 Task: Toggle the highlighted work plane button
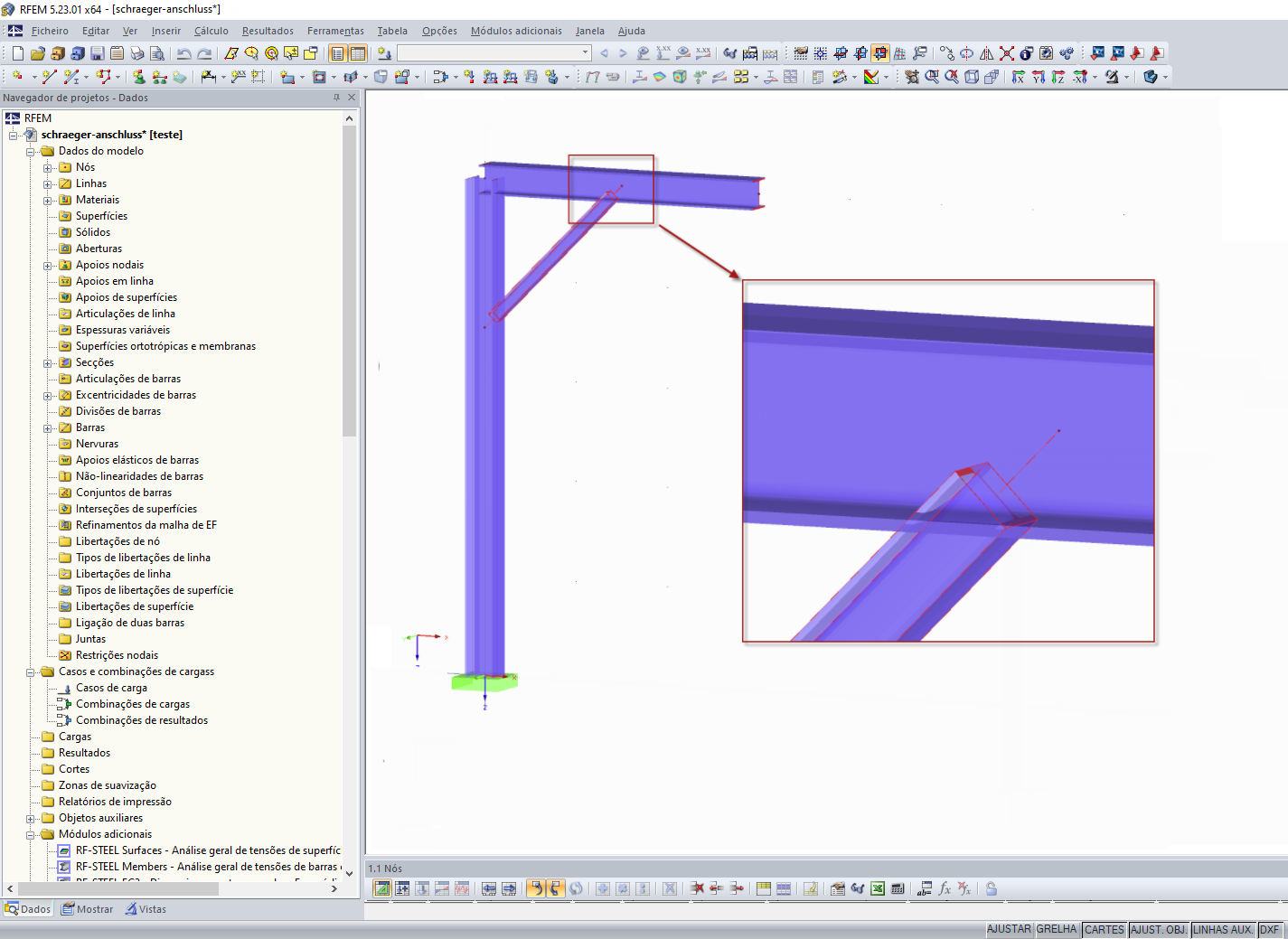(x=880, y=53)
